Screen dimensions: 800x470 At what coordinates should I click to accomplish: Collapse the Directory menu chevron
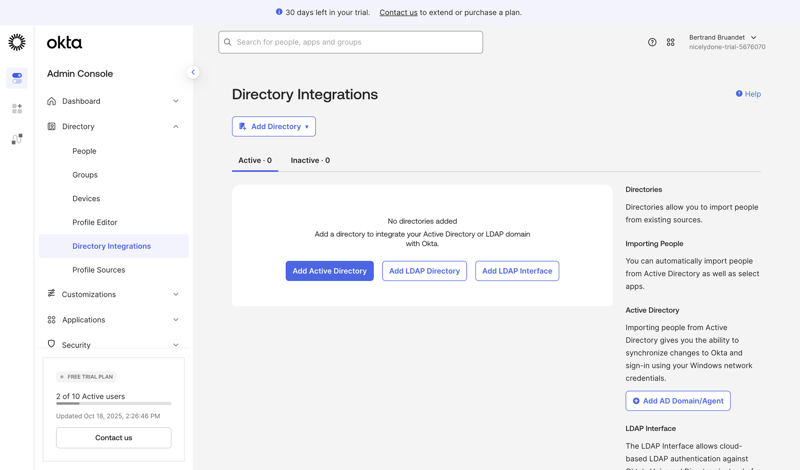click(176, 127)
